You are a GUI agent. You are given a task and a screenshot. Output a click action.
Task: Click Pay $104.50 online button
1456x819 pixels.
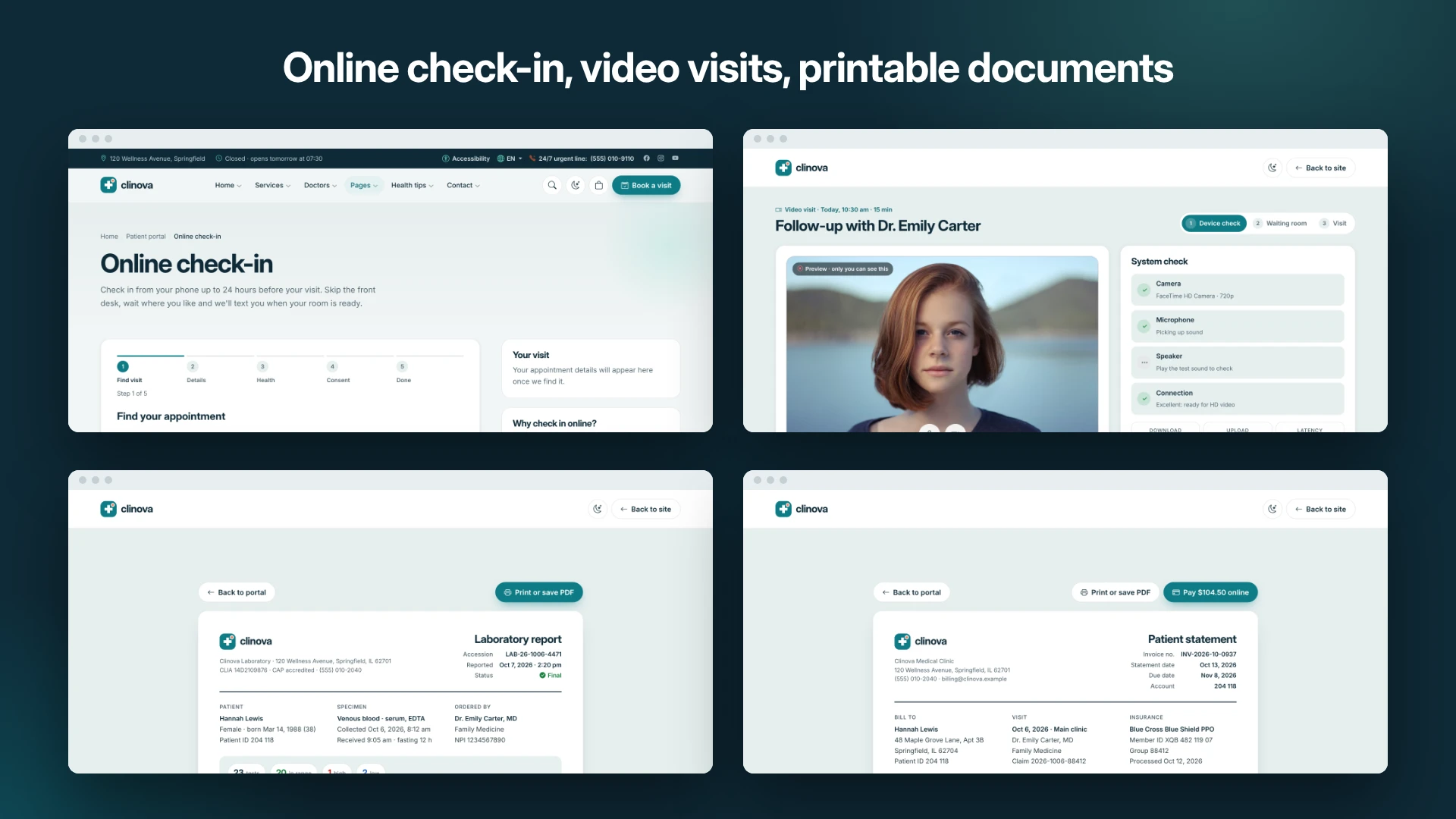pyautogui.click(x=1210, y=592)
